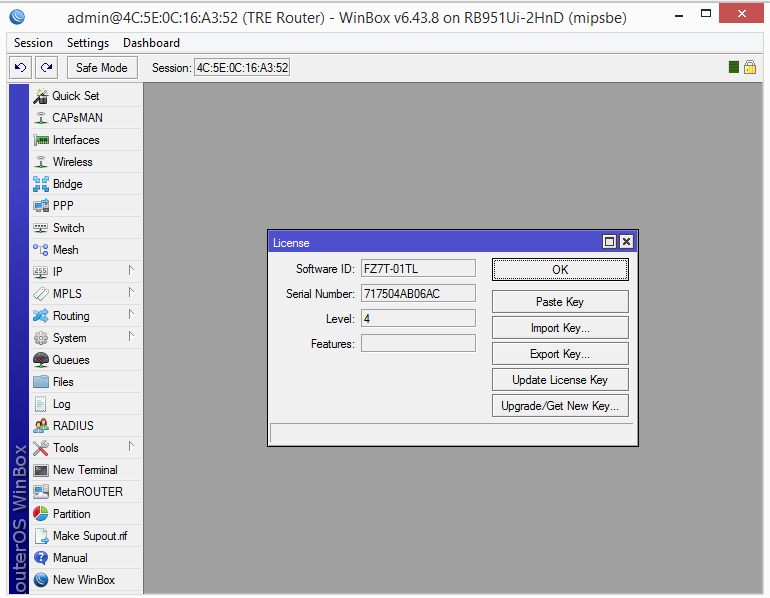The width and height of the screenshot is (770, 598).
Task: Click the green connection indicator
Action: pos(734,67)
